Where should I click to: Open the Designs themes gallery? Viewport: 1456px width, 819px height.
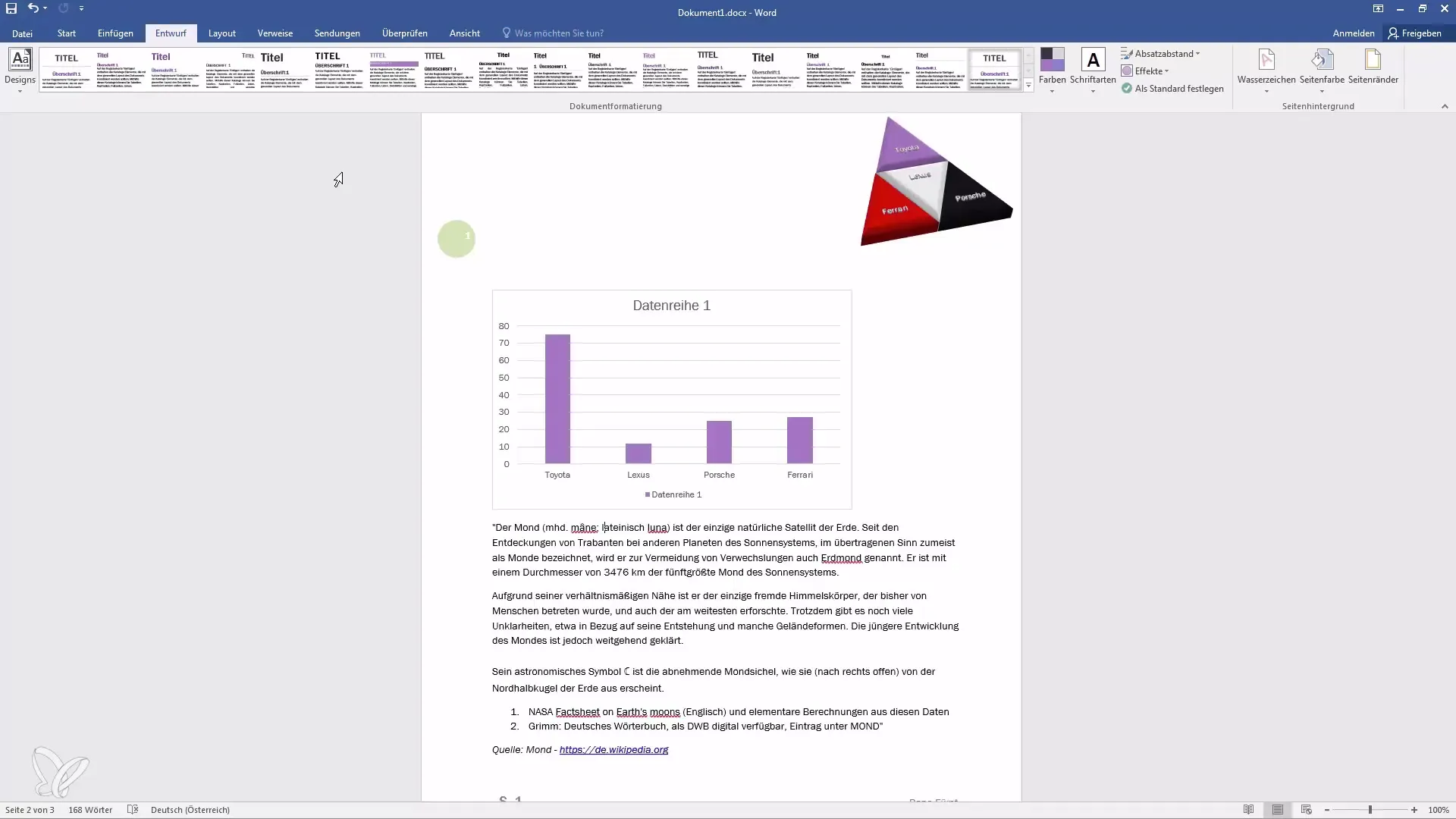[20, 71]
